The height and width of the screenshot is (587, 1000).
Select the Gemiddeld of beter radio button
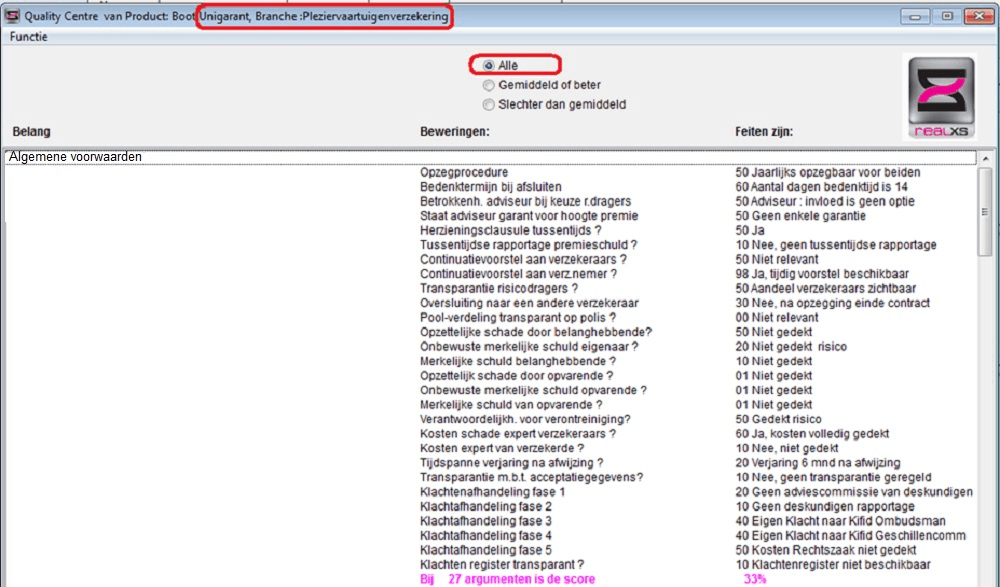coord(489,85)
